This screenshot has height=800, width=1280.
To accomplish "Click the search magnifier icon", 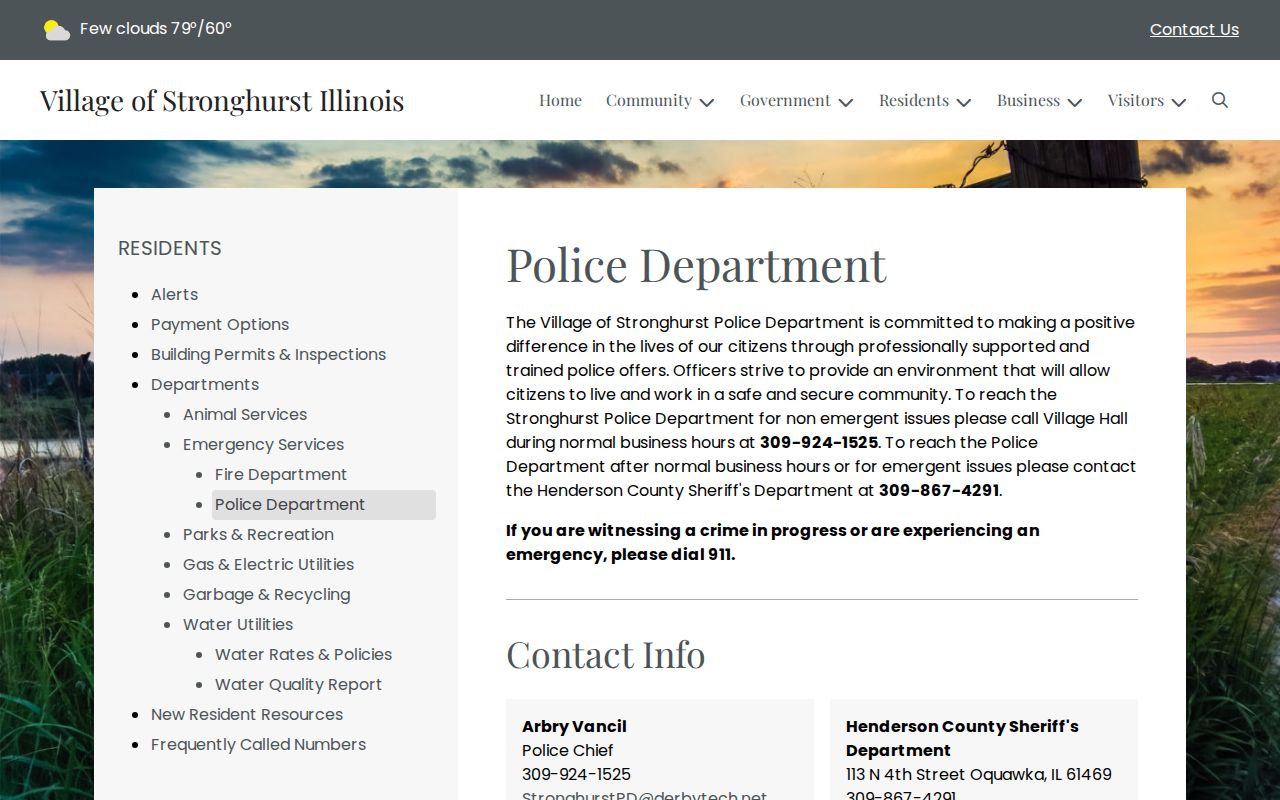I will (1220, 100).
